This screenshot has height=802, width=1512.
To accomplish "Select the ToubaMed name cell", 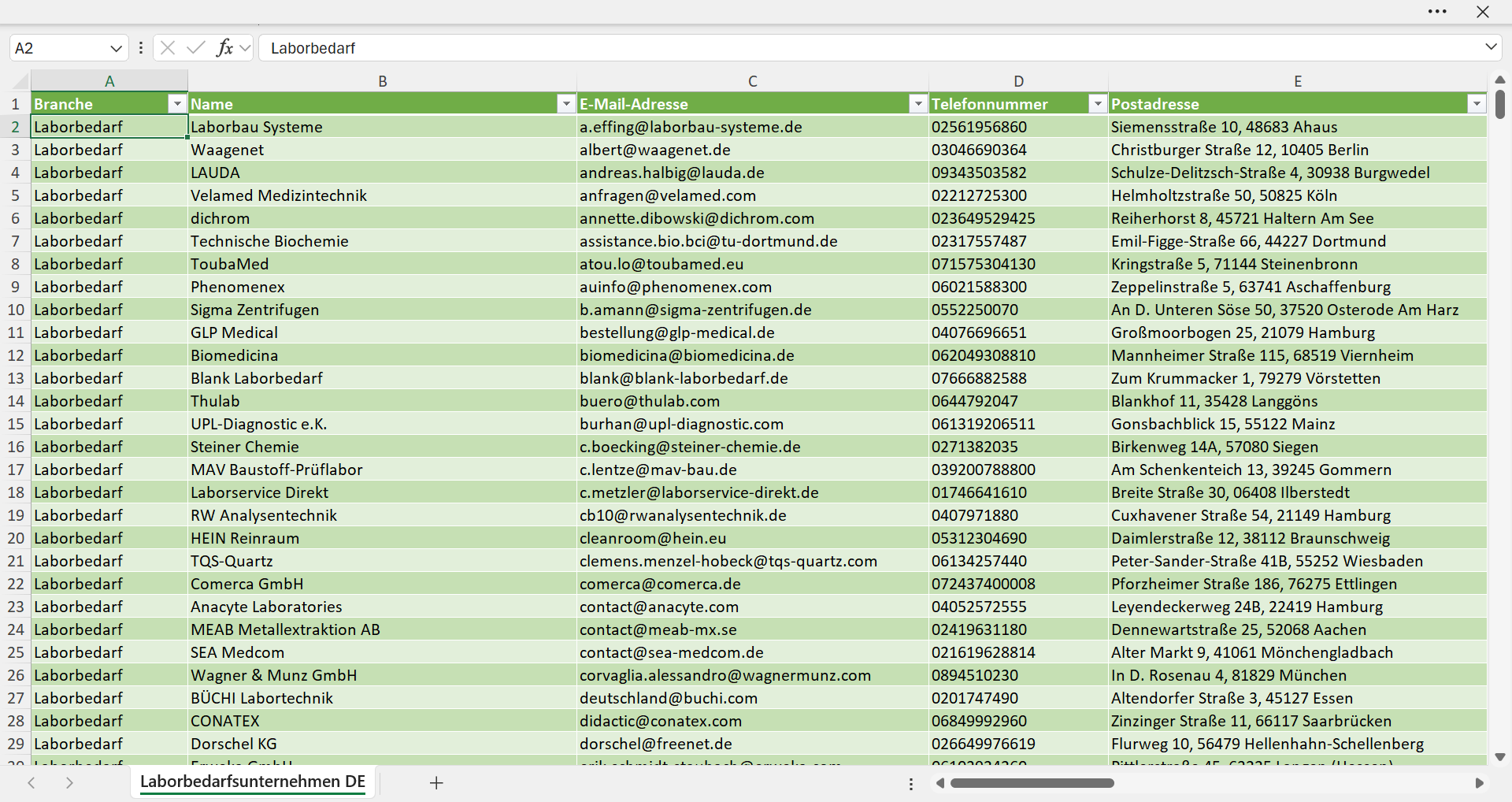I will [x=383, y=264].
